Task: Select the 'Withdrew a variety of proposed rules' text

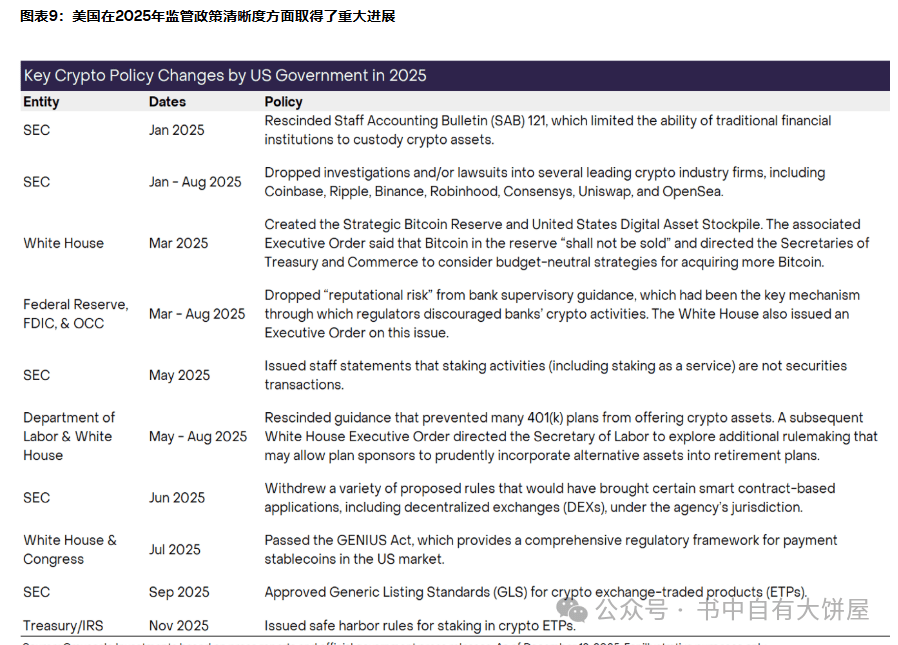Action: click(550, 498)
